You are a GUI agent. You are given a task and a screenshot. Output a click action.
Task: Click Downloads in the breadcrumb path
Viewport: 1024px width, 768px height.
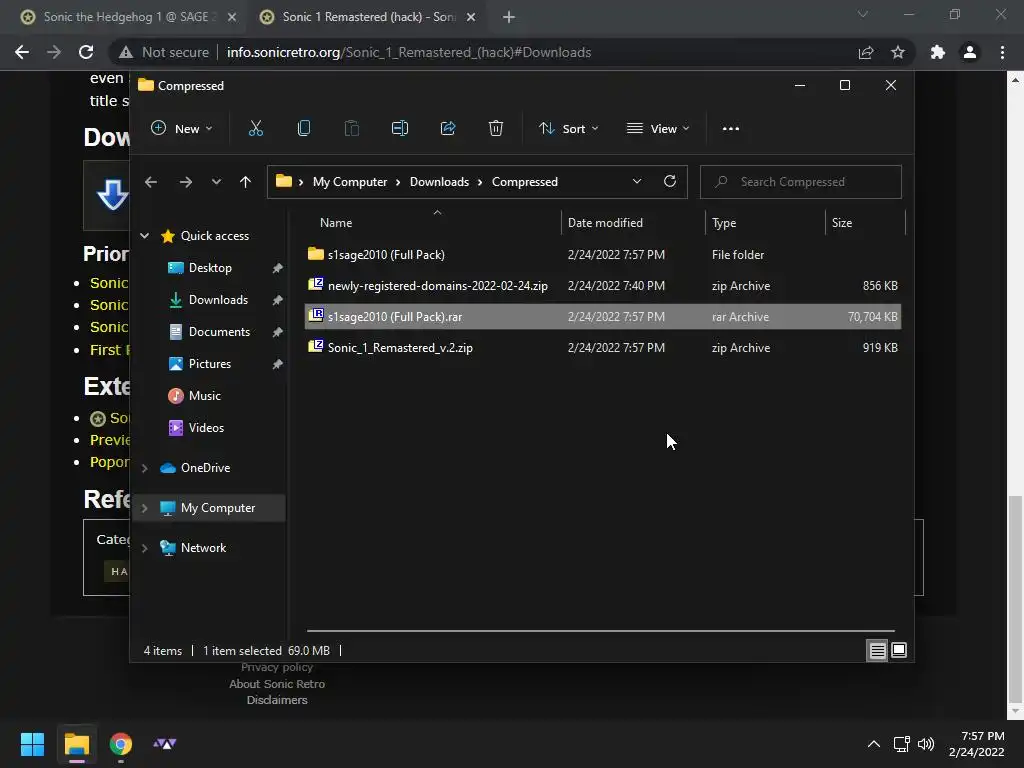click(439, 182)
